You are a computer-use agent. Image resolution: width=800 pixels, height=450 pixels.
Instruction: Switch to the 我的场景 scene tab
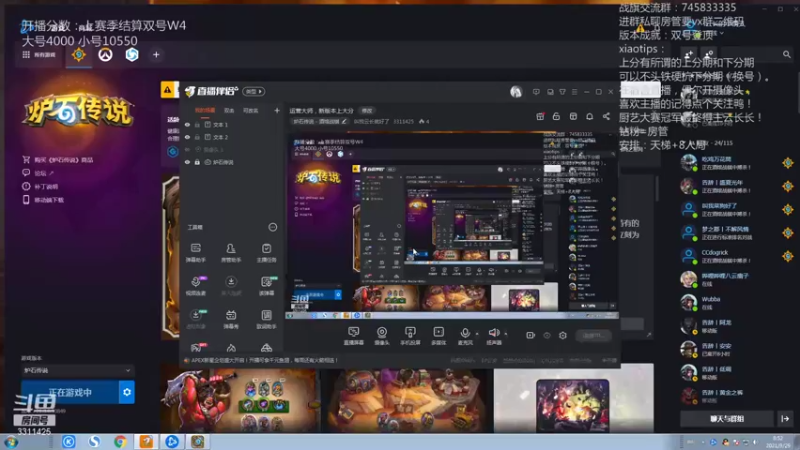coord(205,110)
